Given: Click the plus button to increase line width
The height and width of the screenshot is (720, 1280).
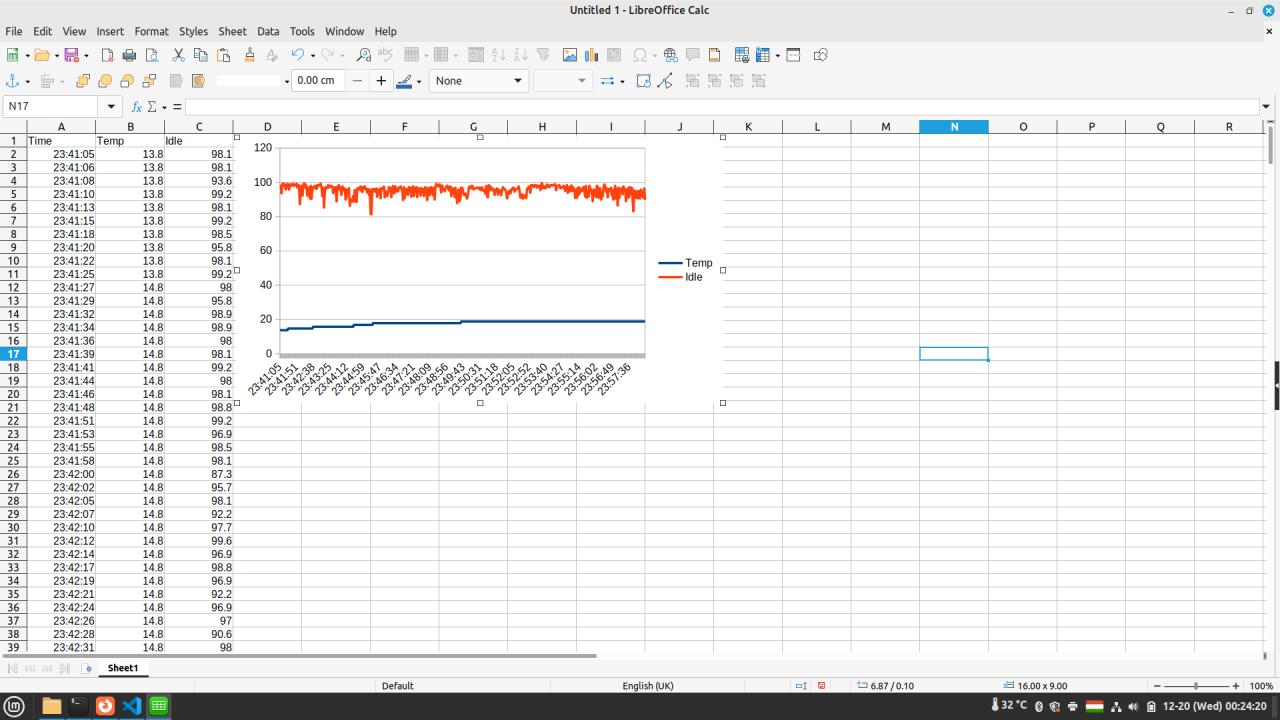Looking at the screenshot, I should click(x=381, y=81).
